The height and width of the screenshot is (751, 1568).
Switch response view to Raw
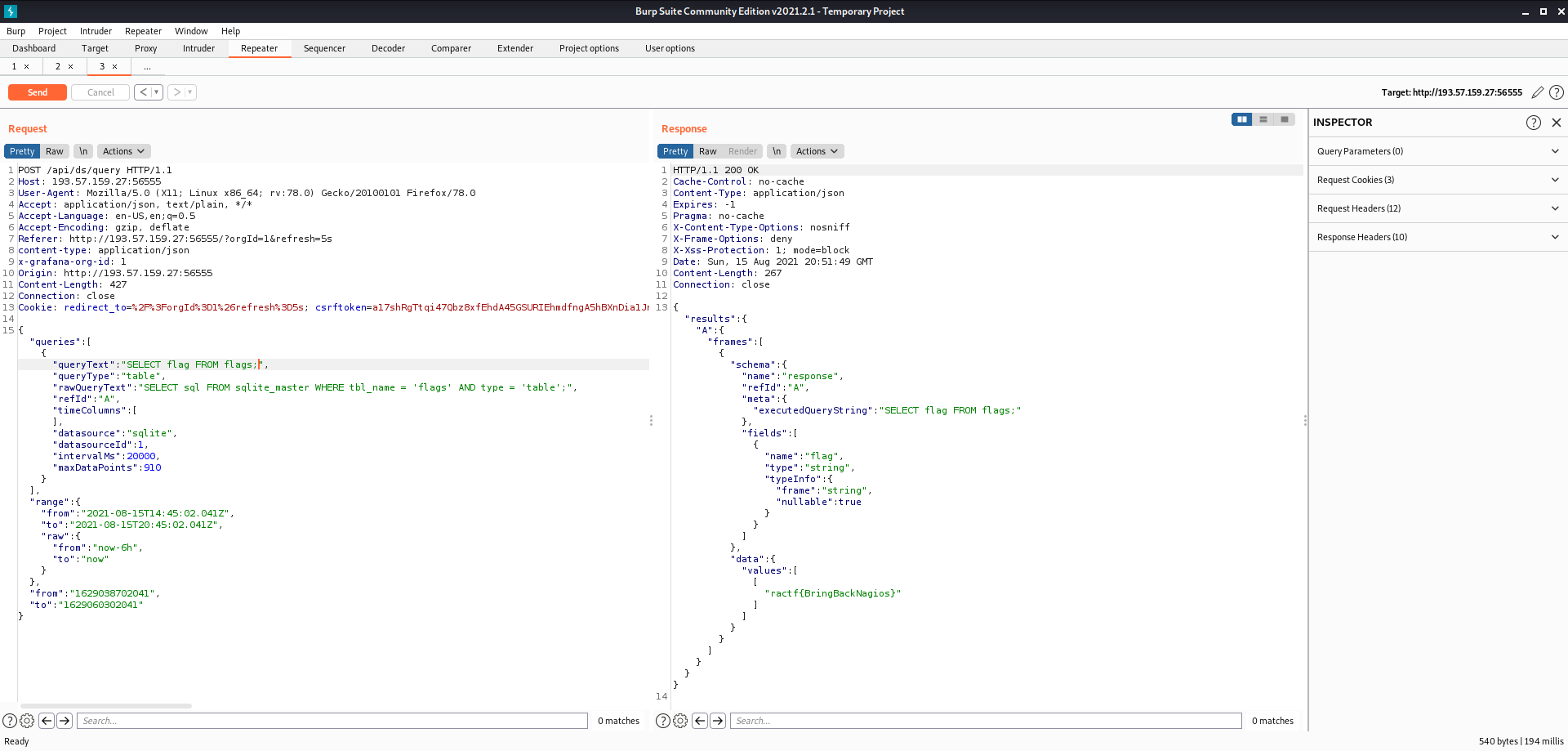click(708, 151)
